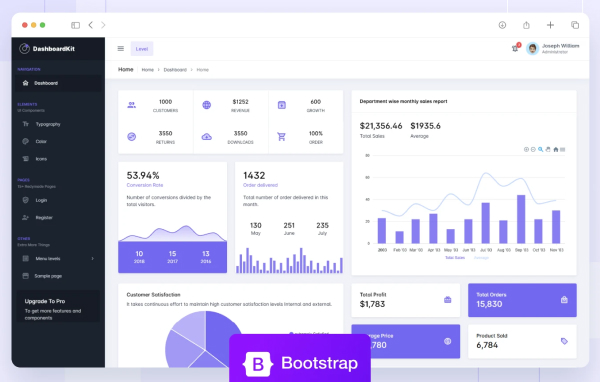Open the browser downloads icon

click(x=502, y=25)
